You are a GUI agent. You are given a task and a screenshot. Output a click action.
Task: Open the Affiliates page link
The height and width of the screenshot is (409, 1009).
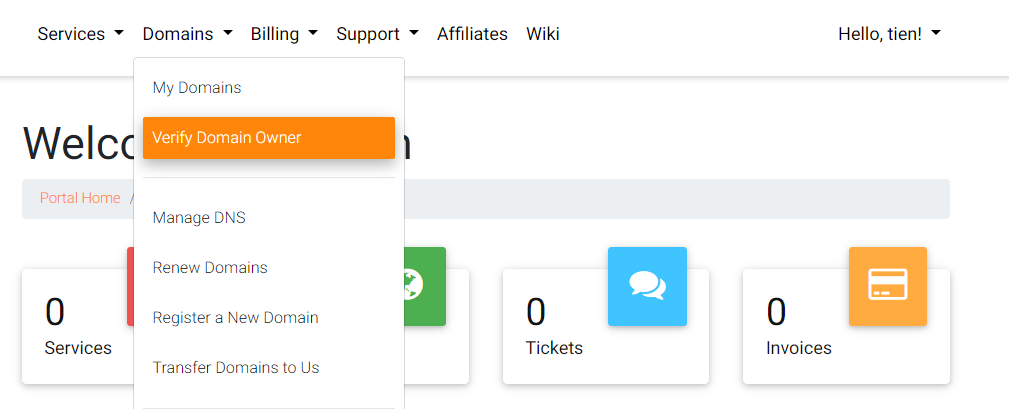472,34
